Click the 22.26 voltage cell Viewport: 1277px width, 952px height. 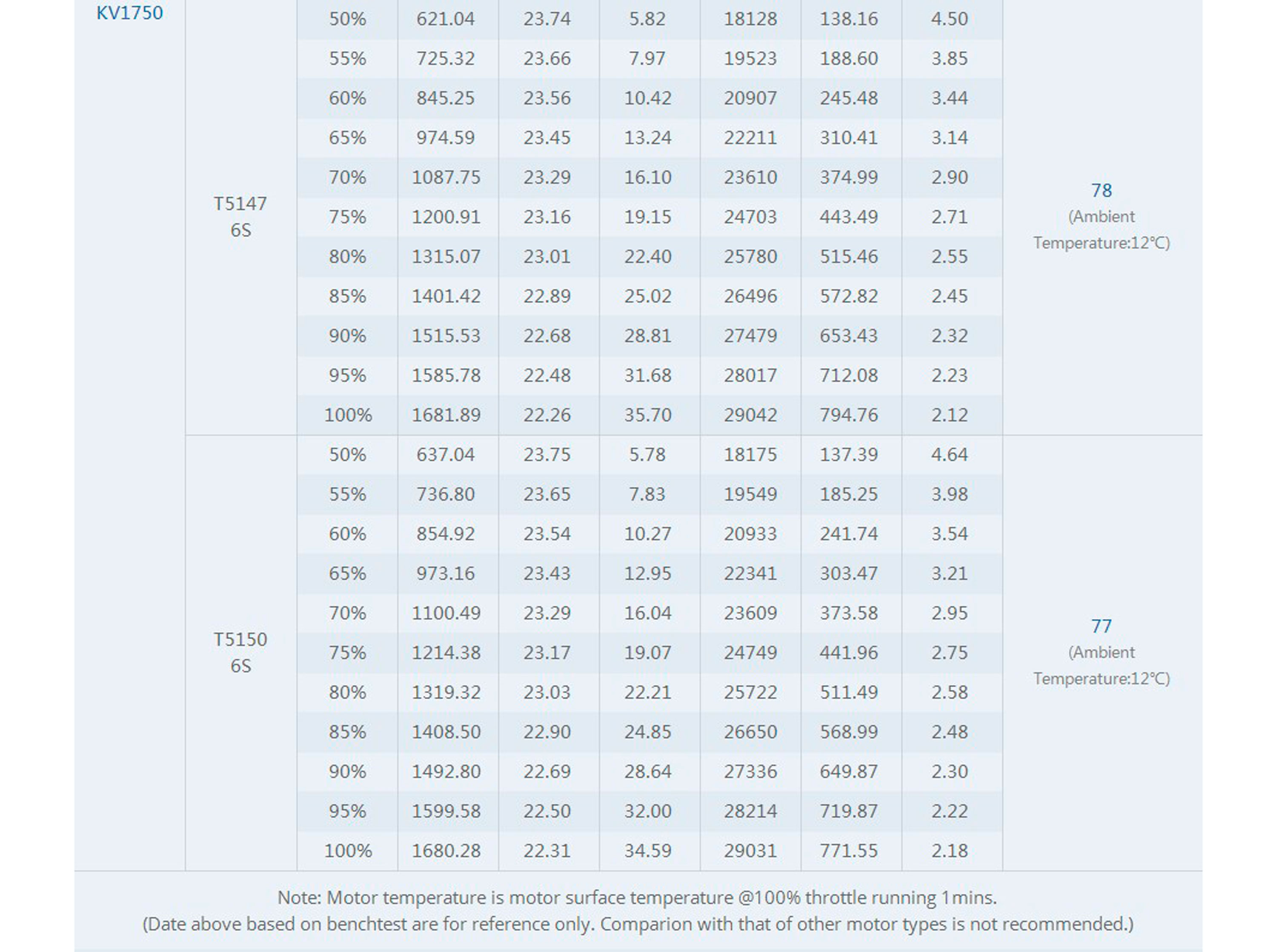pos(547,415)
